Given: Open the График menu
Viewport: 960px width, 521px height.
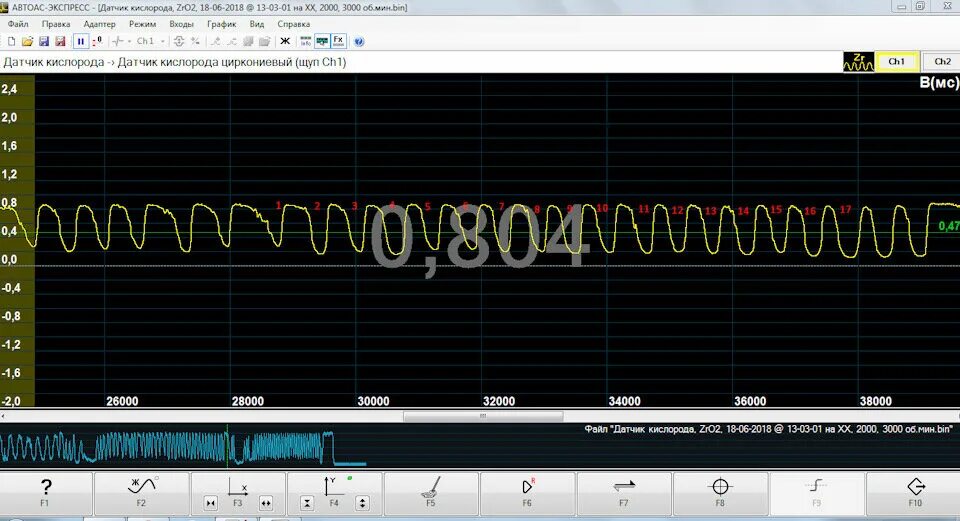Looking at the screenshot, I should pyautogui.click(x=221, y=24).
